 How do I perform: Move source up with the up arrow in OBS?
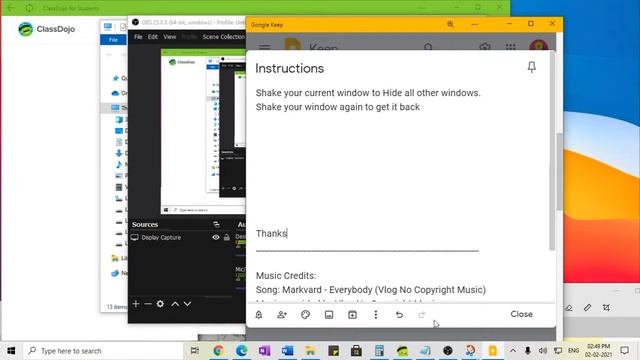point(175,304)
